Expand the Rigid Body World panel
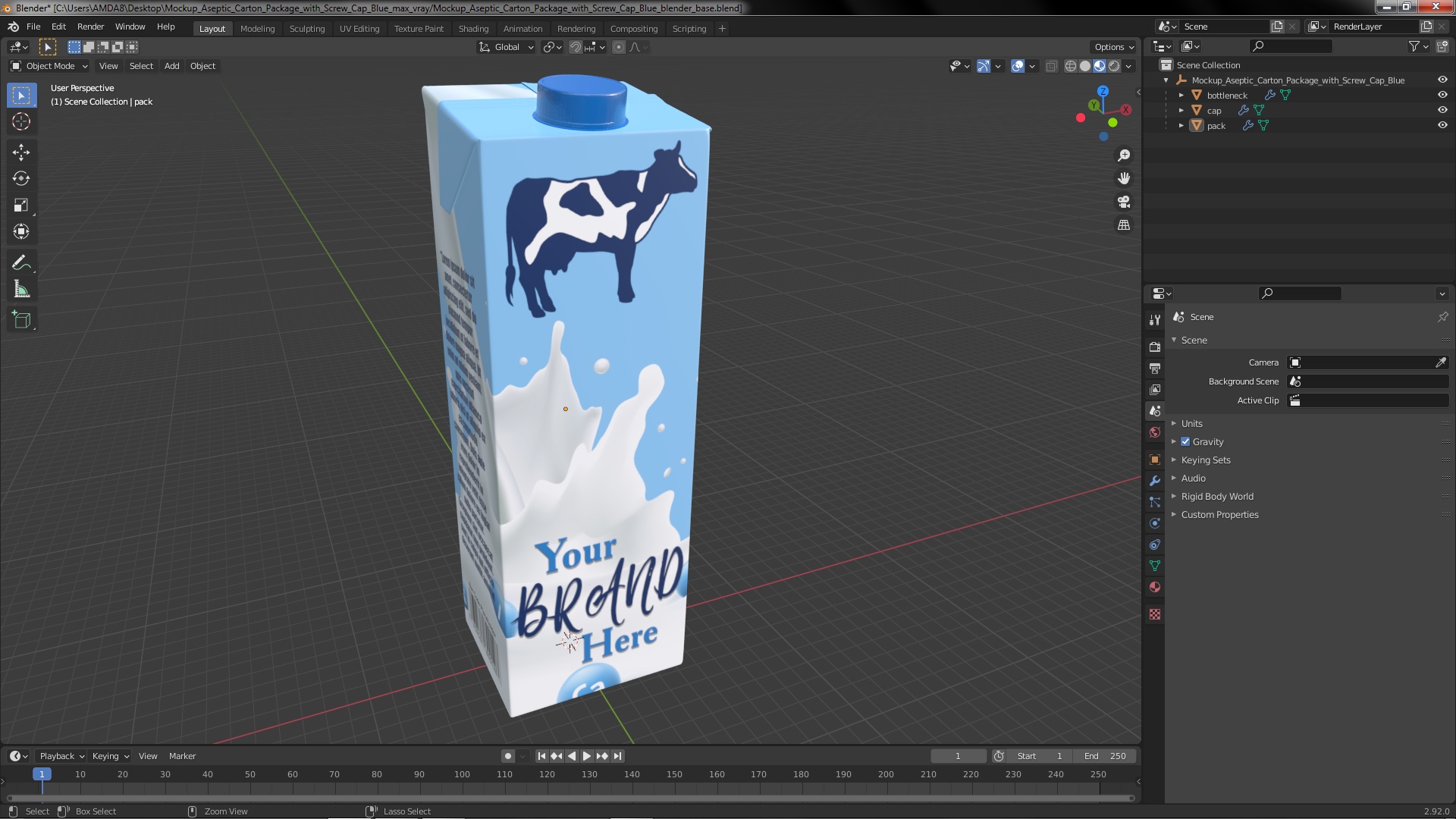 [x=1216, y=496]
